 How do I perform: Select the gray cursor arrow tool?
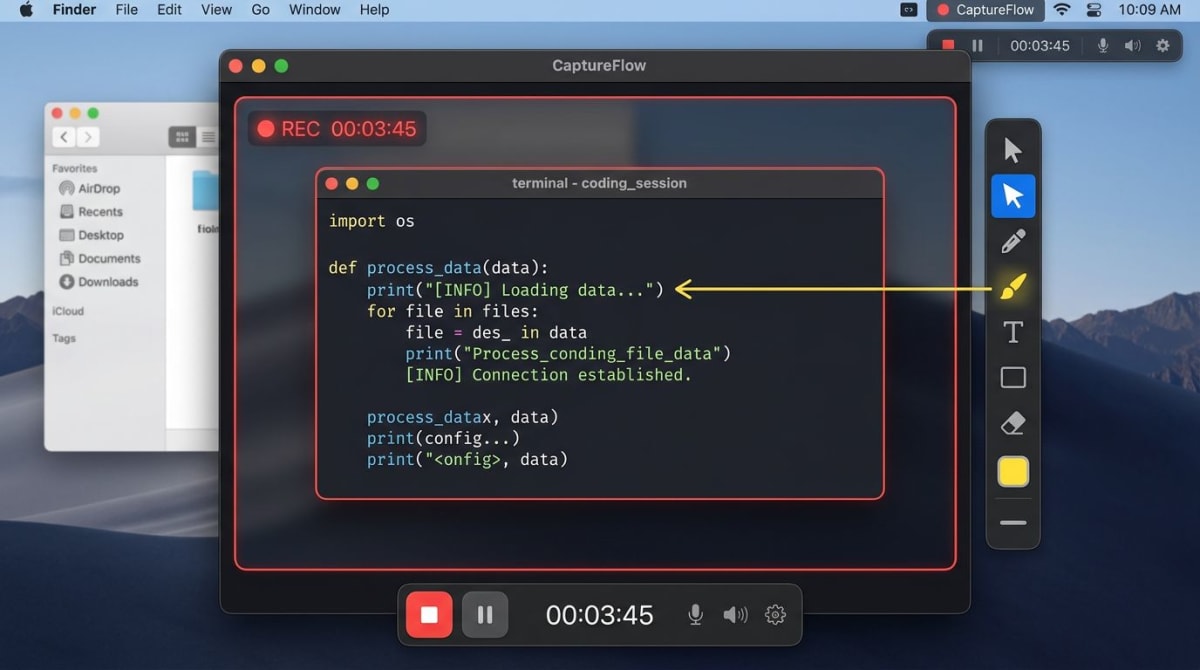pyautogui.click(x=1013, y=151)
